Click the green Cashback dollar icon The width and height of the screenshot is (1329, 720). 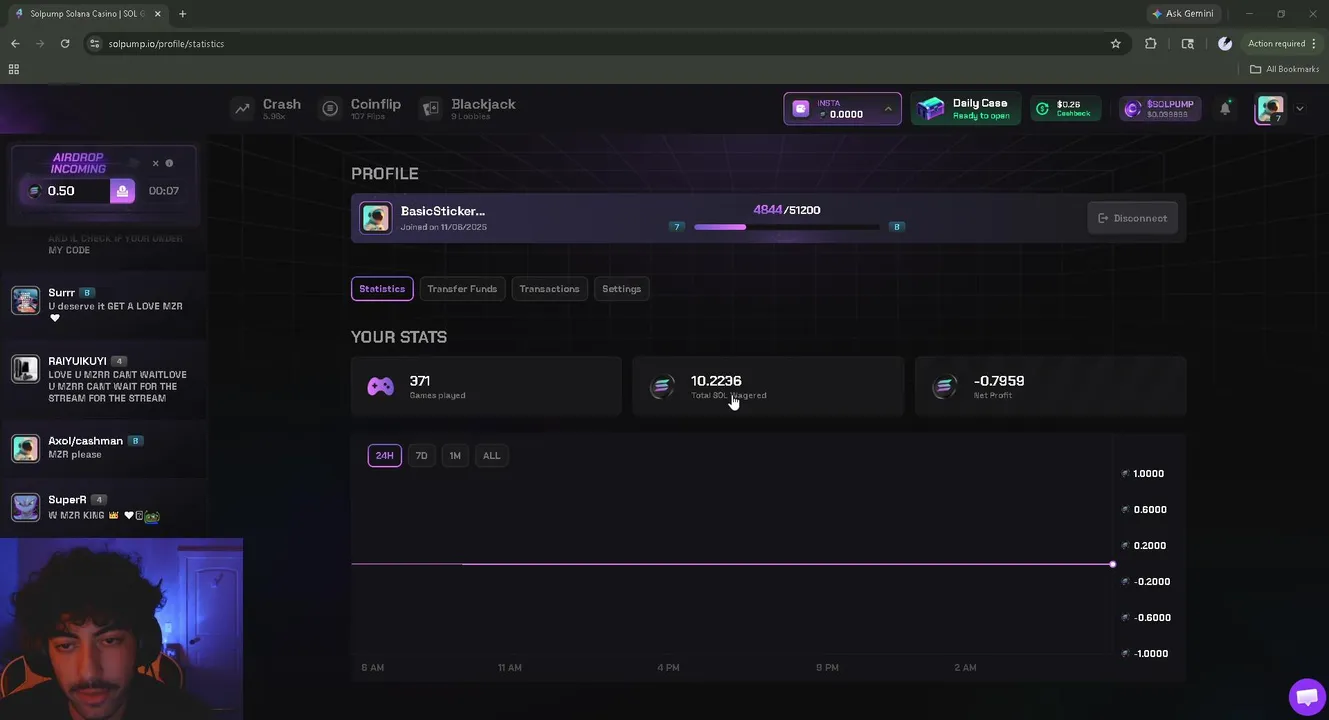point(1043,109)
